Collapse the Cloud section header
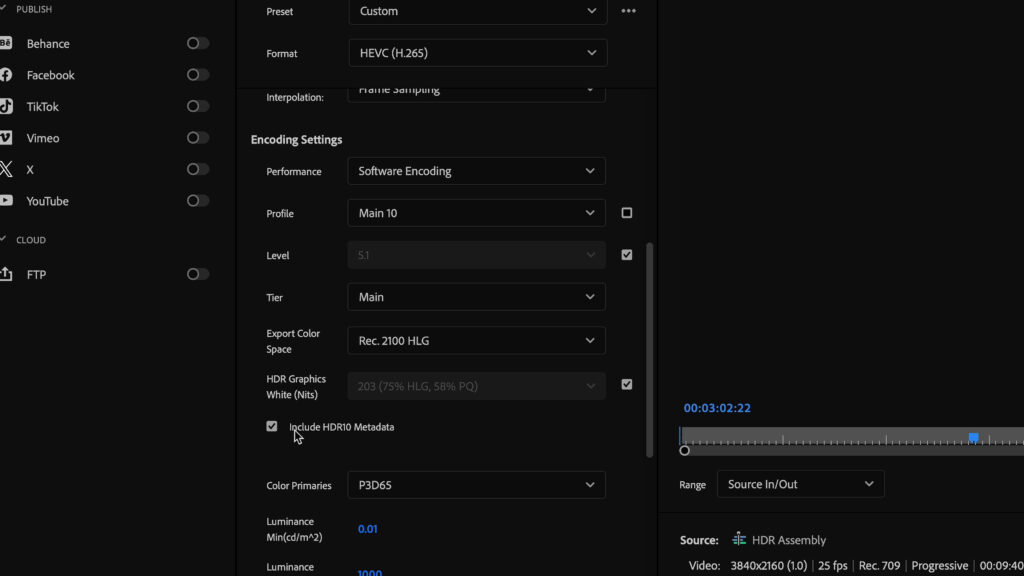 tap(30, 240)
